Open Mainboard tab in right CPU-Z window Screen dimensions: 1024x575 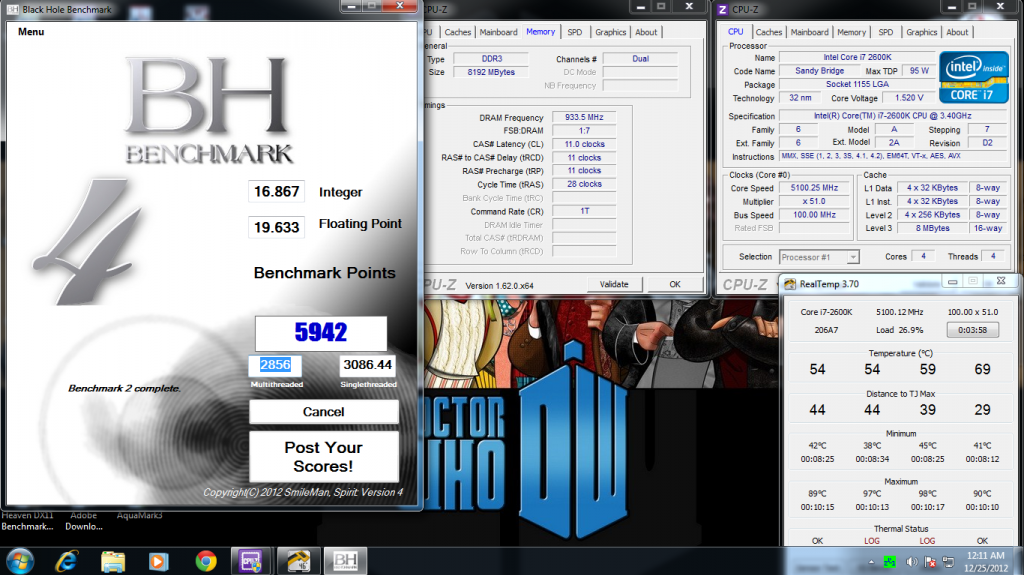tap(809, 32)
